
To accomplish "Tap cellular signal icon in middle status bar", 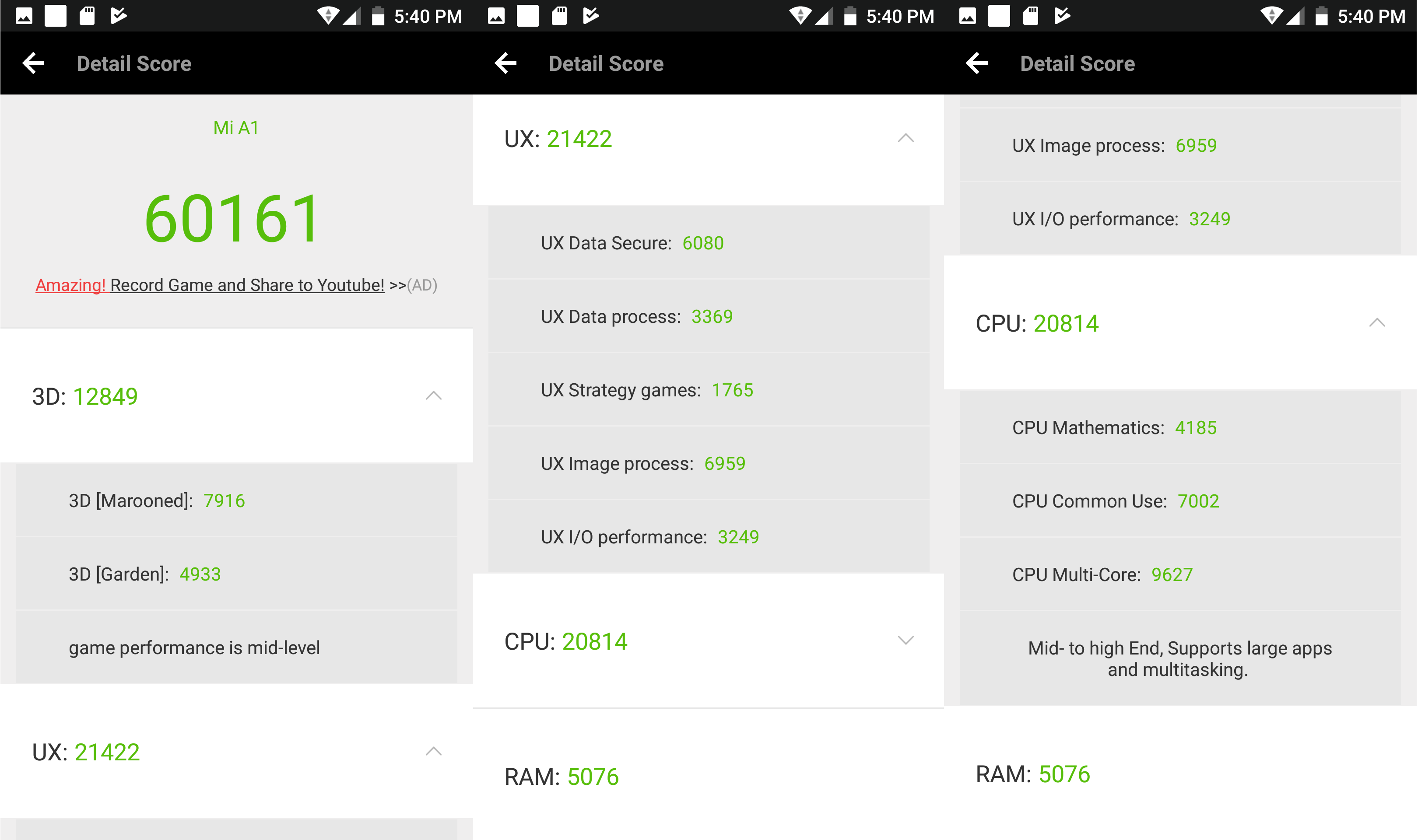I will (x=824, y=16).
